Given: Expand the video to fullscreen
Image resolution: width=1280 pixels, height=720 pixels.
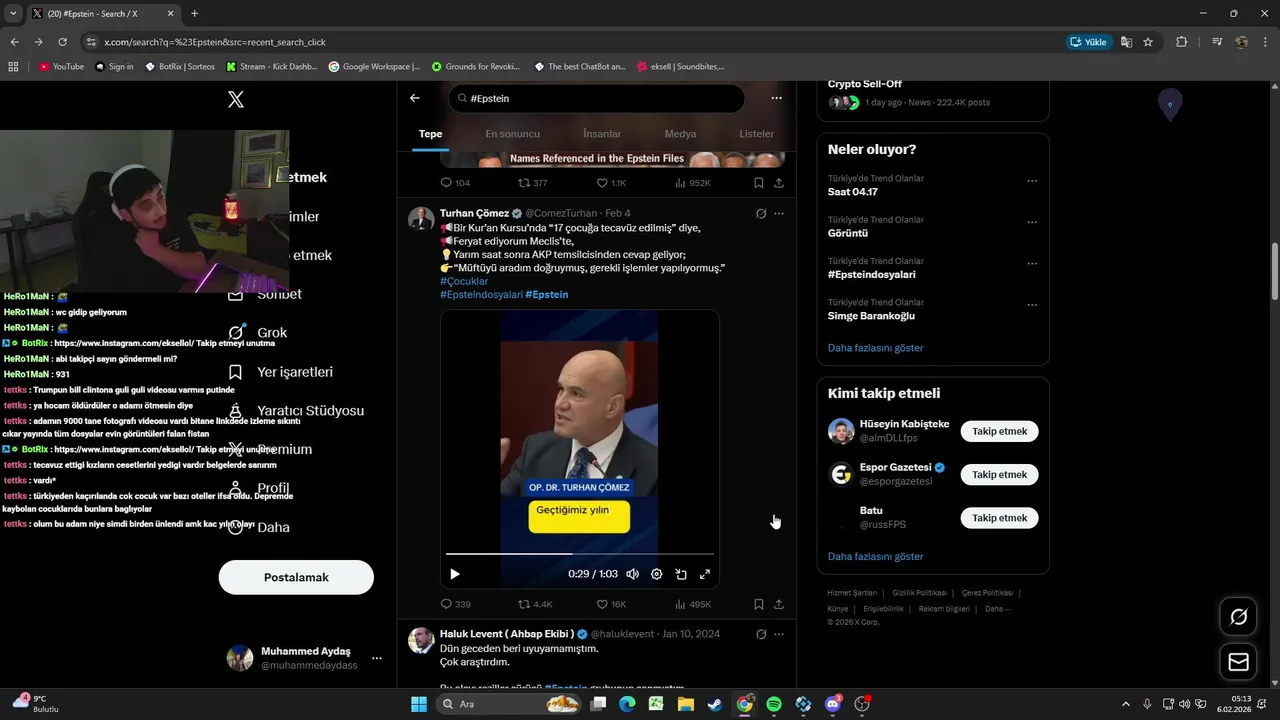Looking at the screenshot, I should pyautogui.click(x=705, y=574).
